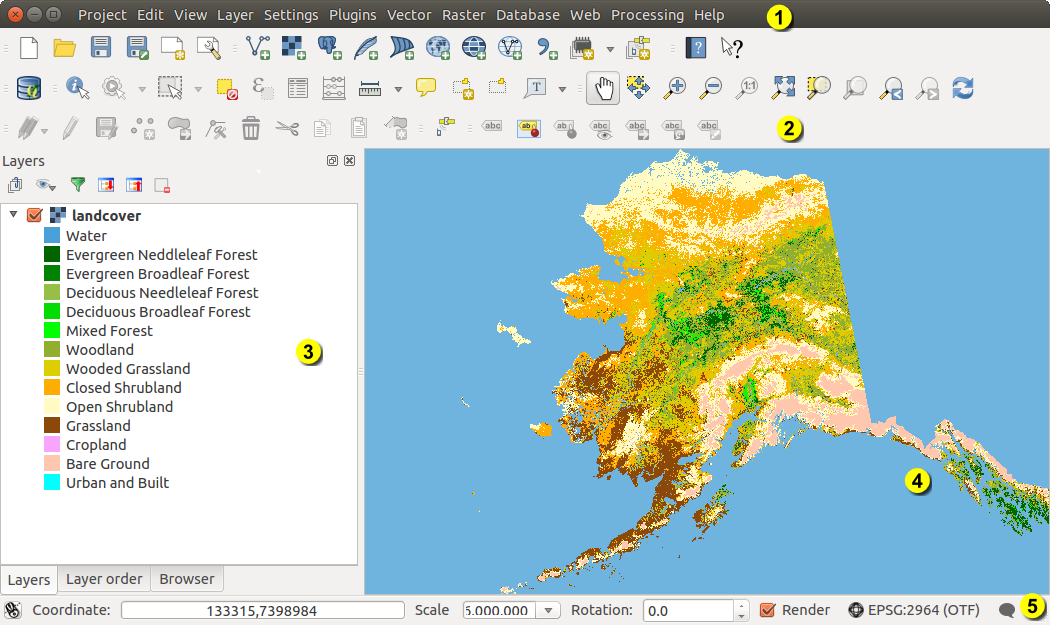Click the New Project blank page icon
This screenshot has height=625, width=1050.
(x=29, y=47)
